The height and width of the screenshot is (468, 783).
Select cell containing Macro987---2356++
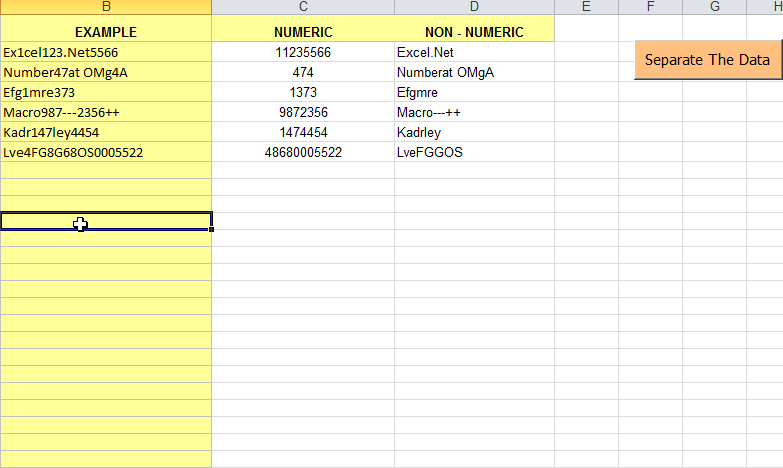point(106,112)
